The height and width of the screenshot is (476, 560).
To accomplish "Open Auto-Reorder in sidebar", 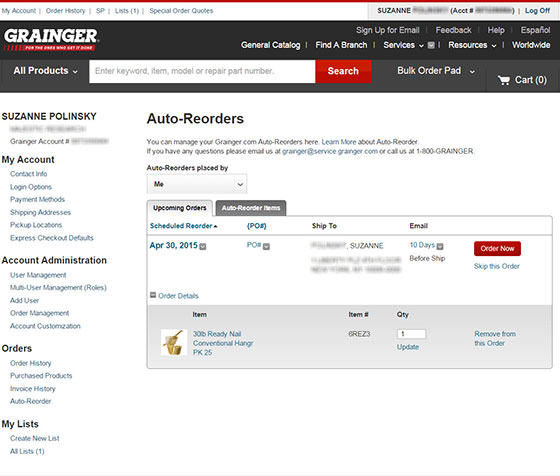I will [31, 401].
